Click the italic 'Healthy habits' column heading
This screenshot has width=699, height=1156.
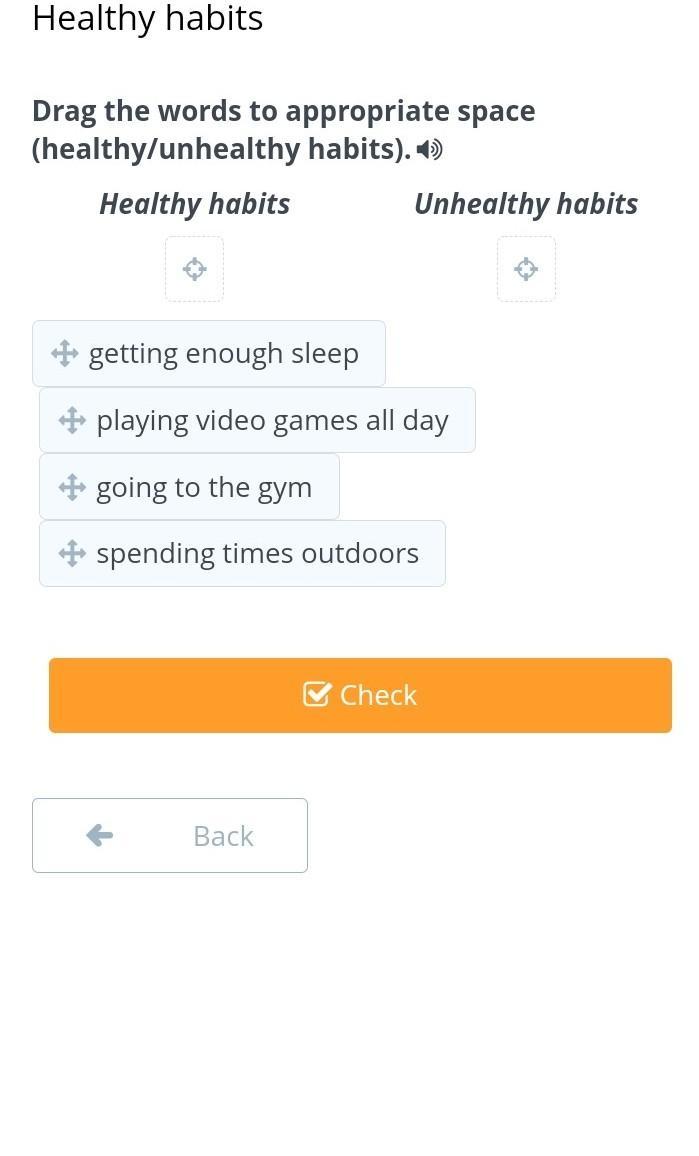[x=195, y=204]
